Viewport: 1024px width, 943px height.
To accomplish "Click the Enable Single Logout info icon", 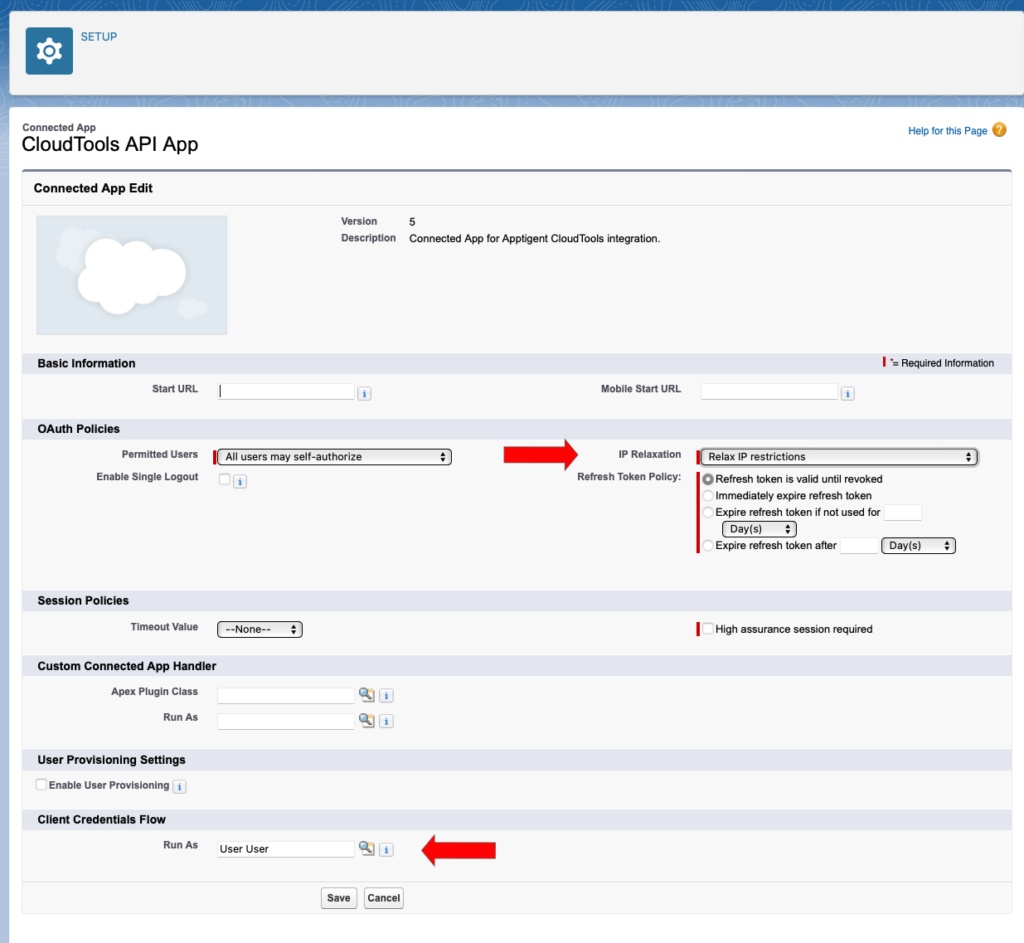I will tap(240, 481).
